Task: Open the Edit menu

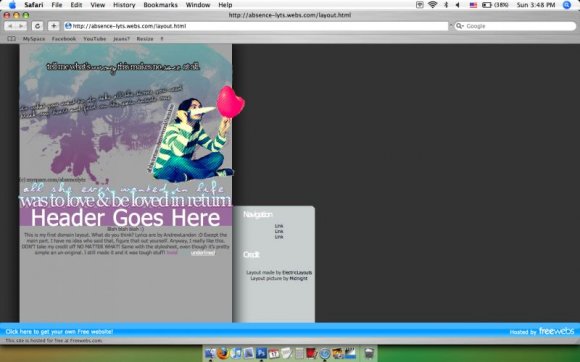Action: 76,5
